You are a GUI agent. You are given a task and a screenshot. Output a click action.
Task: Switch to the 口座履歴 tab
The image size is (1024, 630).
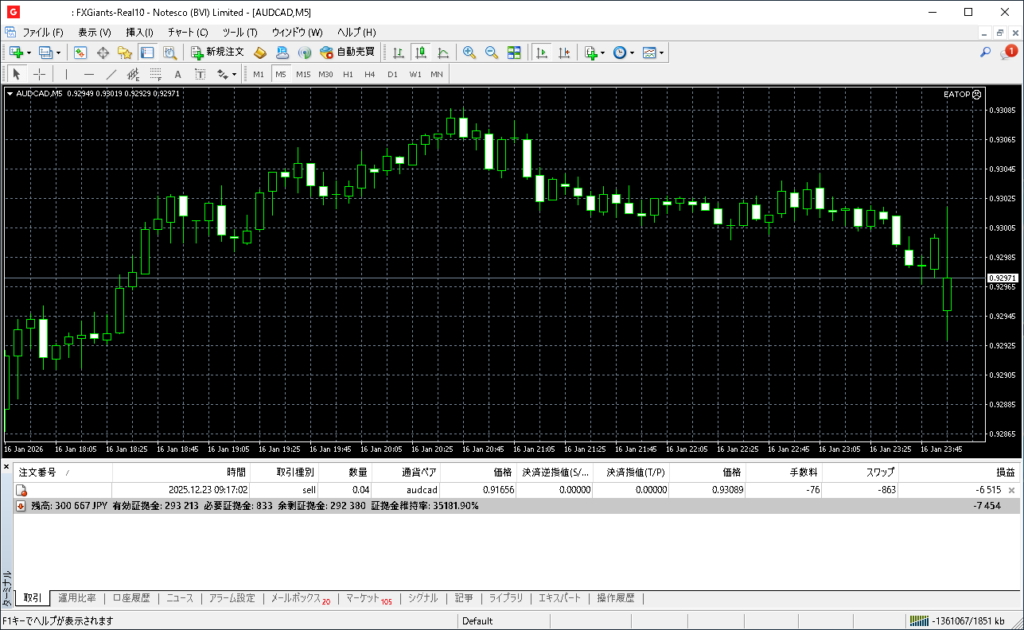point(131,598)
